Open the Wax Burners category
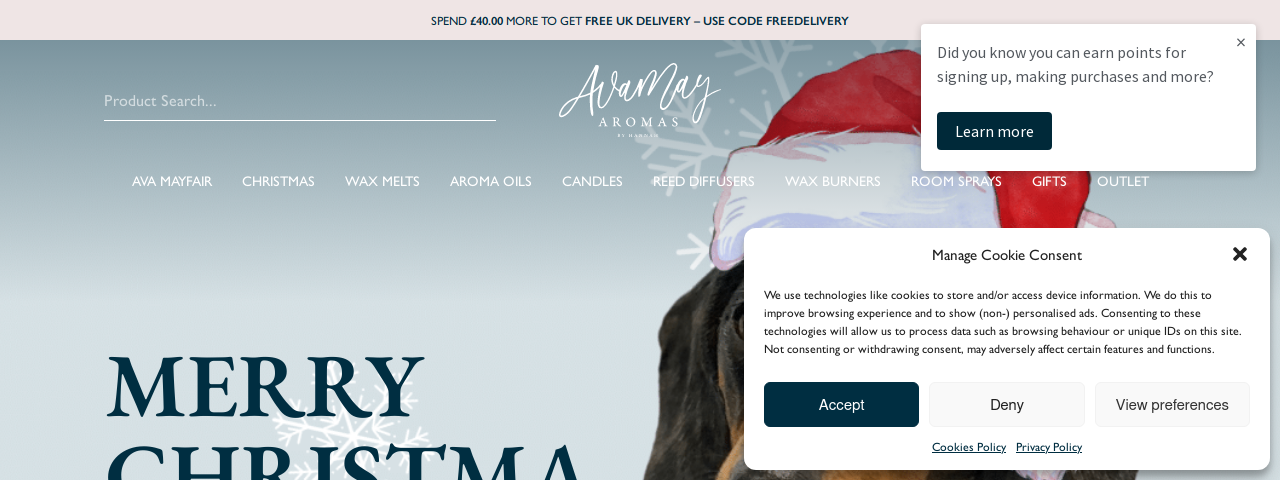 point(833,181)
